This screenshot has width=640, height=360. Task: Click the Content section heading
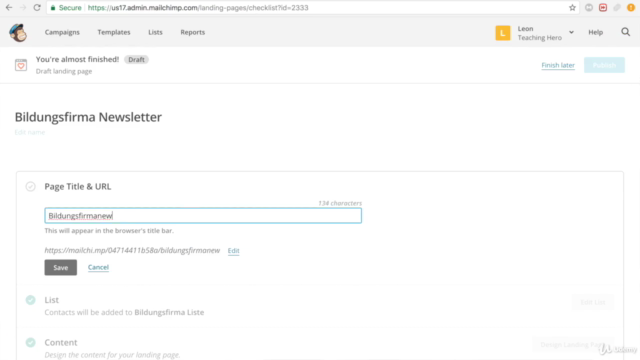pyautogui.click(x=61, y=342)
